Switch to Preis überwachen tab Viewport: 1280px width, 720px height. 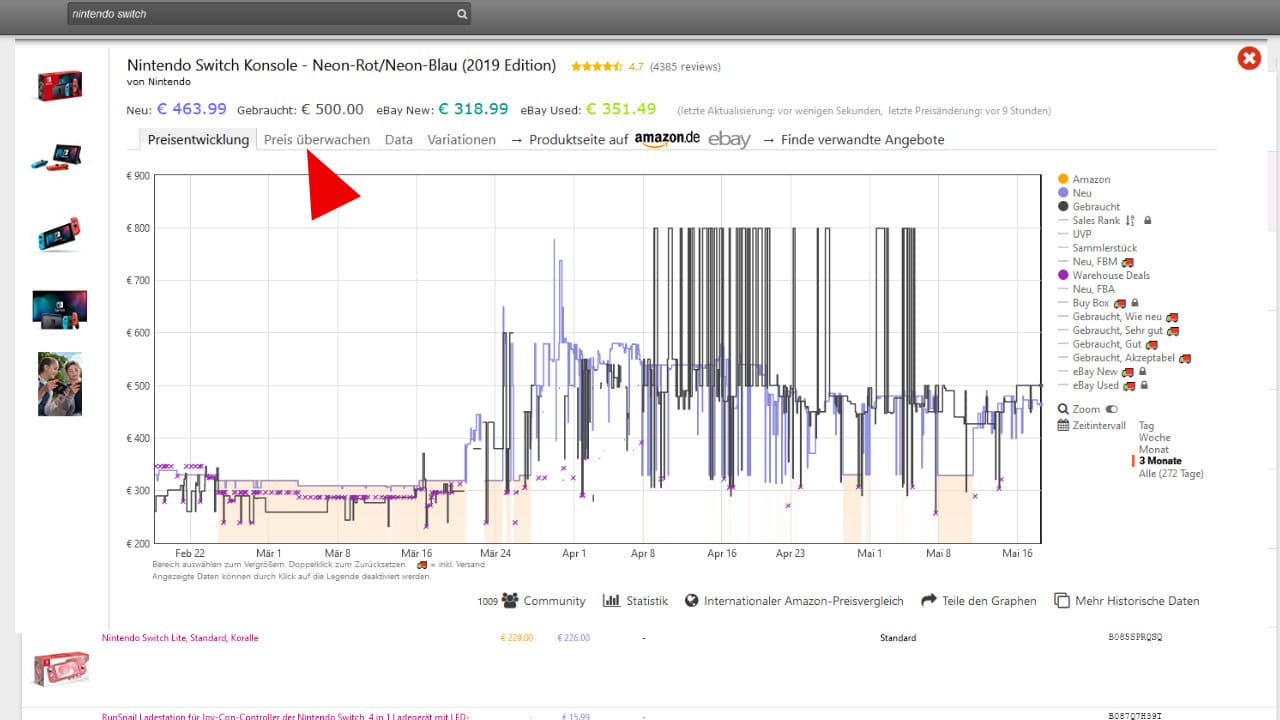(x=316, y=140)
